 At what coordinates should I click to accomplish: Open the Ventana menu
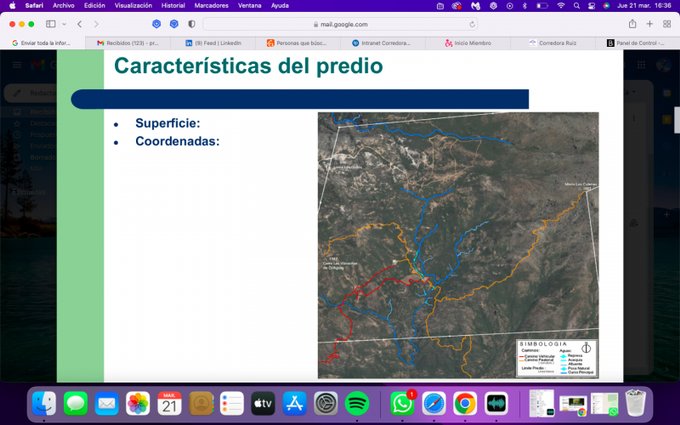click(x=249, y=6)
